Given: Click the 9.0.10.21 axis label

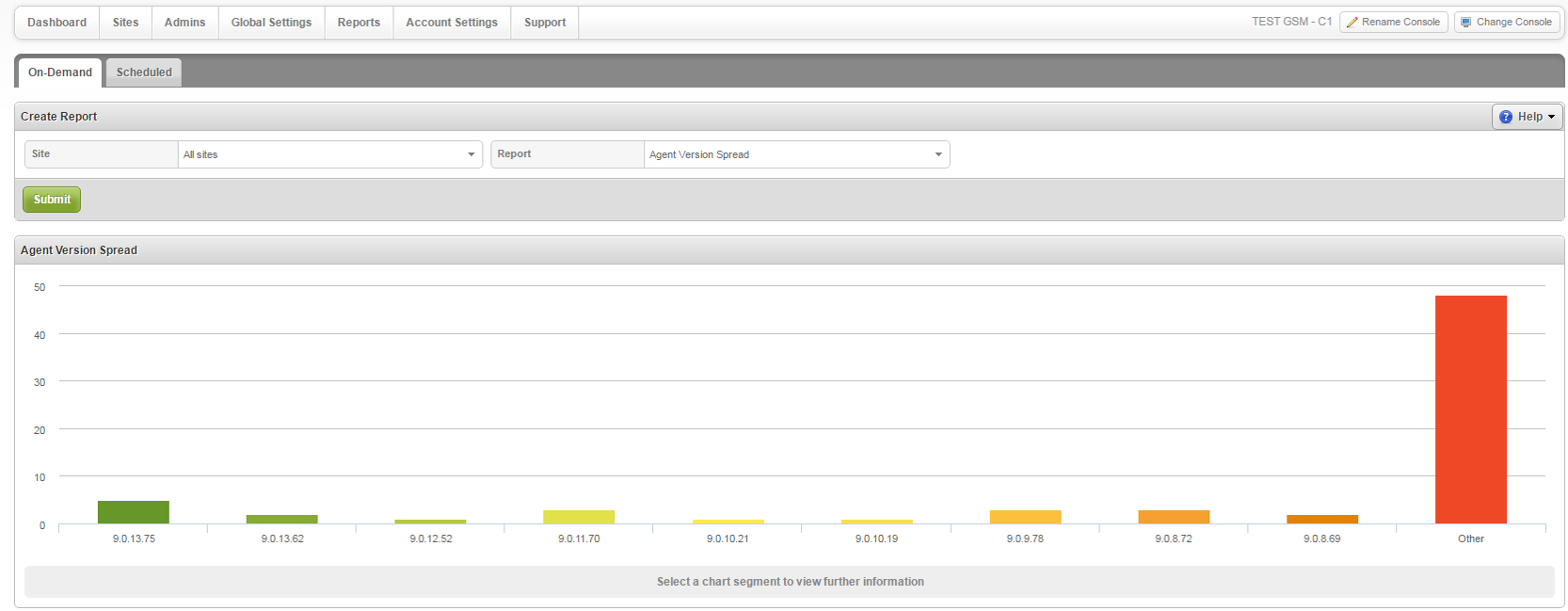Looking at the screenshot, I should click(x=728, y=539).
